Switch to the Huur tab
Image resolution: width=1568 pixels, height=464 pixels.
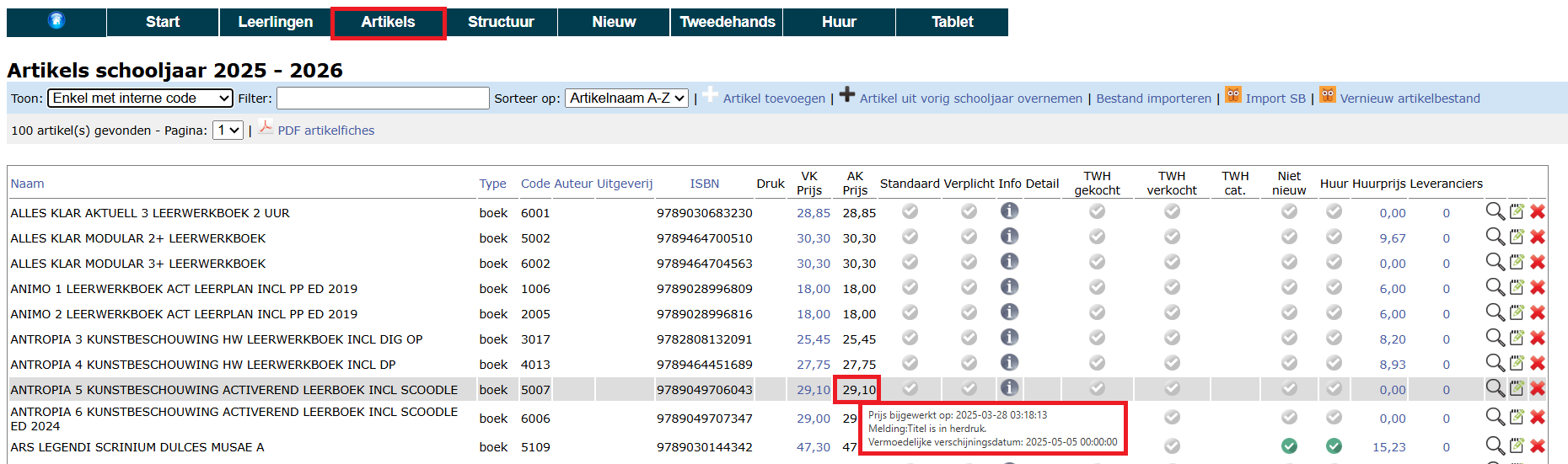pyautogui.click(x=840, y=22)
